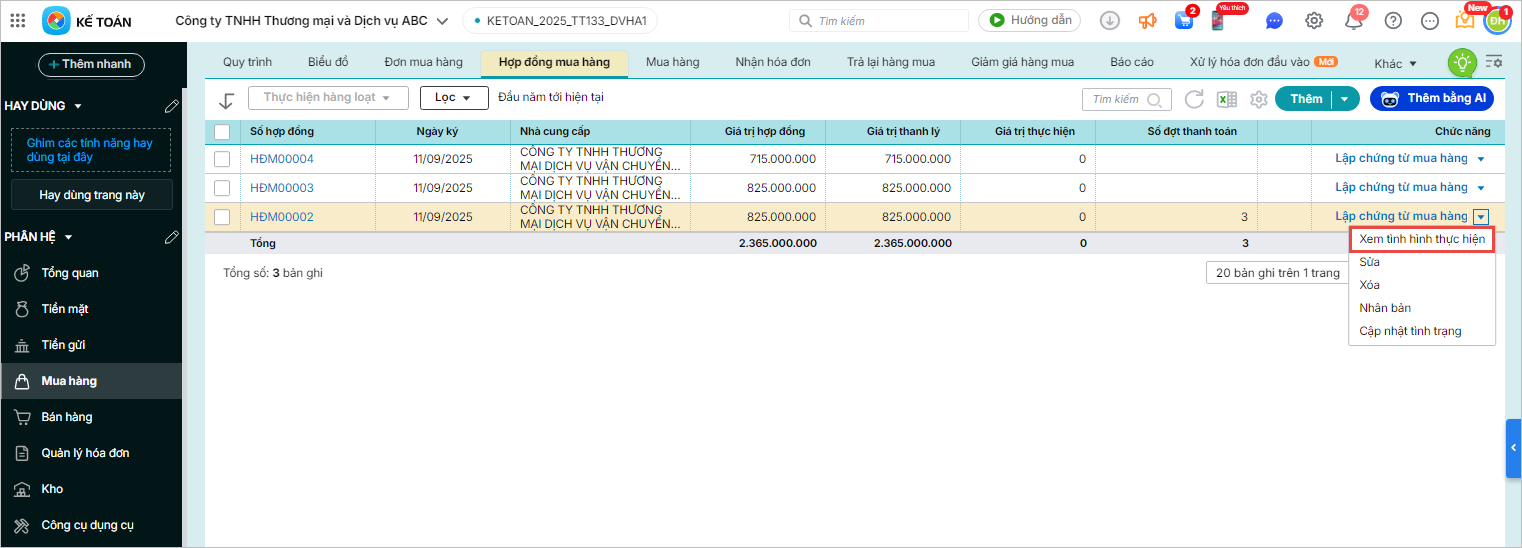This screenshot has height=548, width=1522.
Task: Open contract link HĐM00002
Action: 282,217
